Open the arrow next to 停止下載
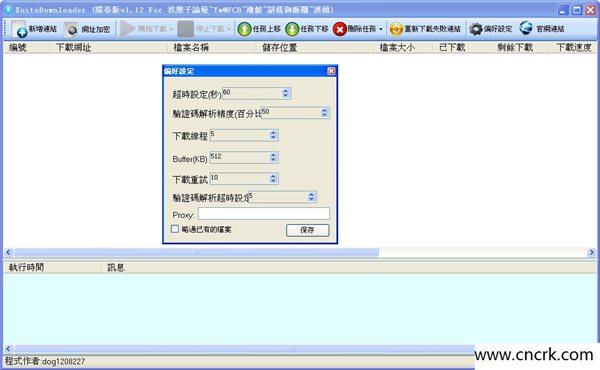This screenshot has height=370, width=600. click(228, 29)
